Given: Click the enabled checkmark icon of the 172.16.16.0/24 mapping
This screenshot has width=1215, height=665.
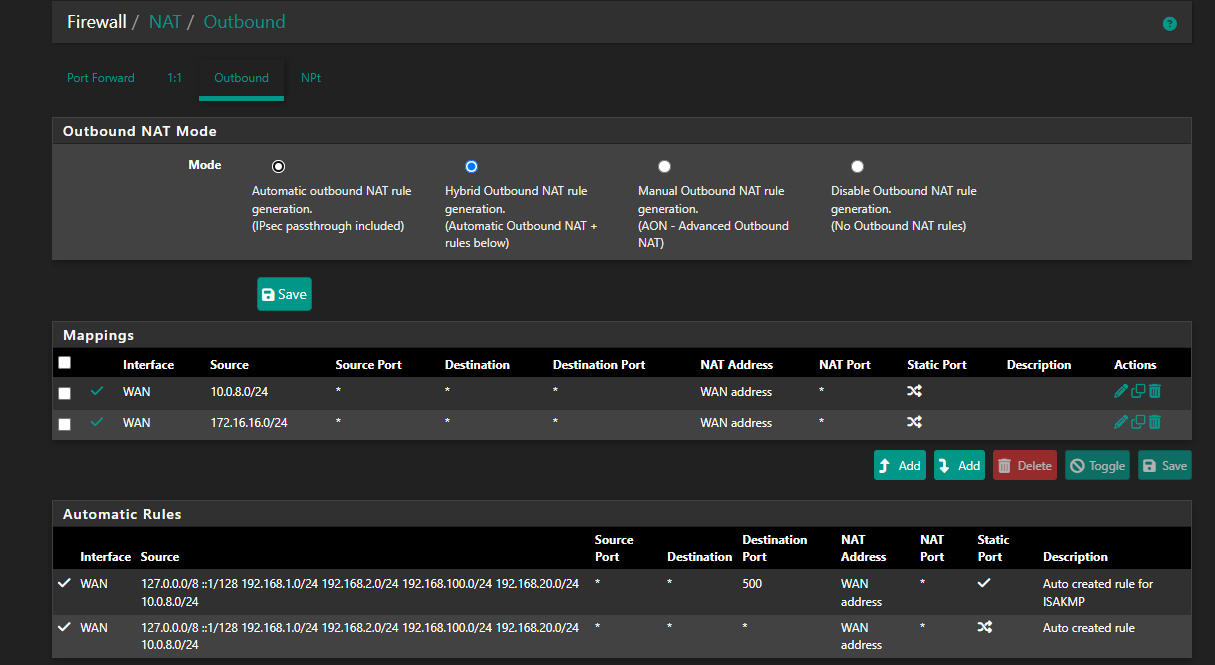Looking at the screenshot, I should (97, 423).
